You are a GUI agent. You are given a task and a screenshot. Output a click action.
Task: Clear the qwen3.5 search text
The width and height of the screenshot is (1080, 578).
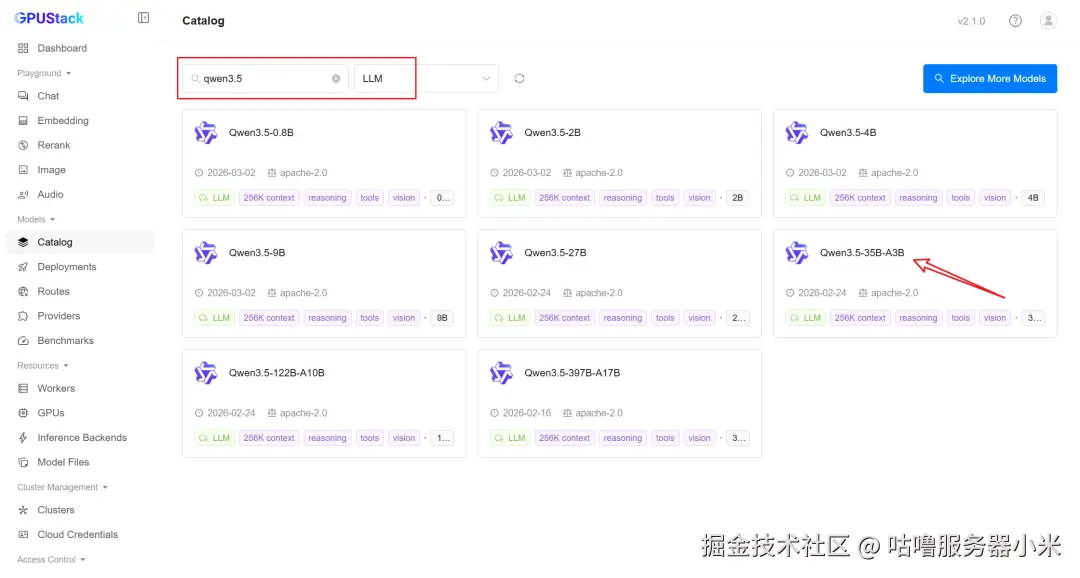point(336,79)
